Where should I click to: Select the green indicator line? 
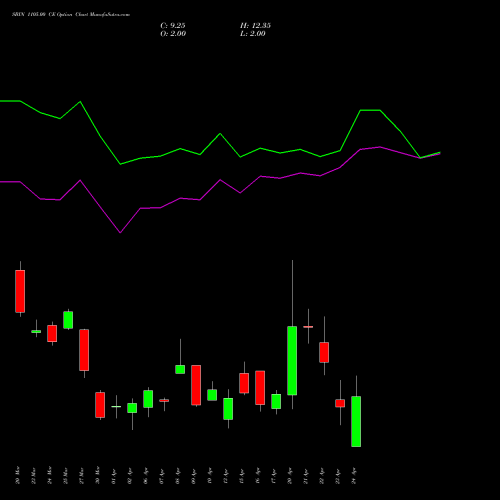[220, 134]
